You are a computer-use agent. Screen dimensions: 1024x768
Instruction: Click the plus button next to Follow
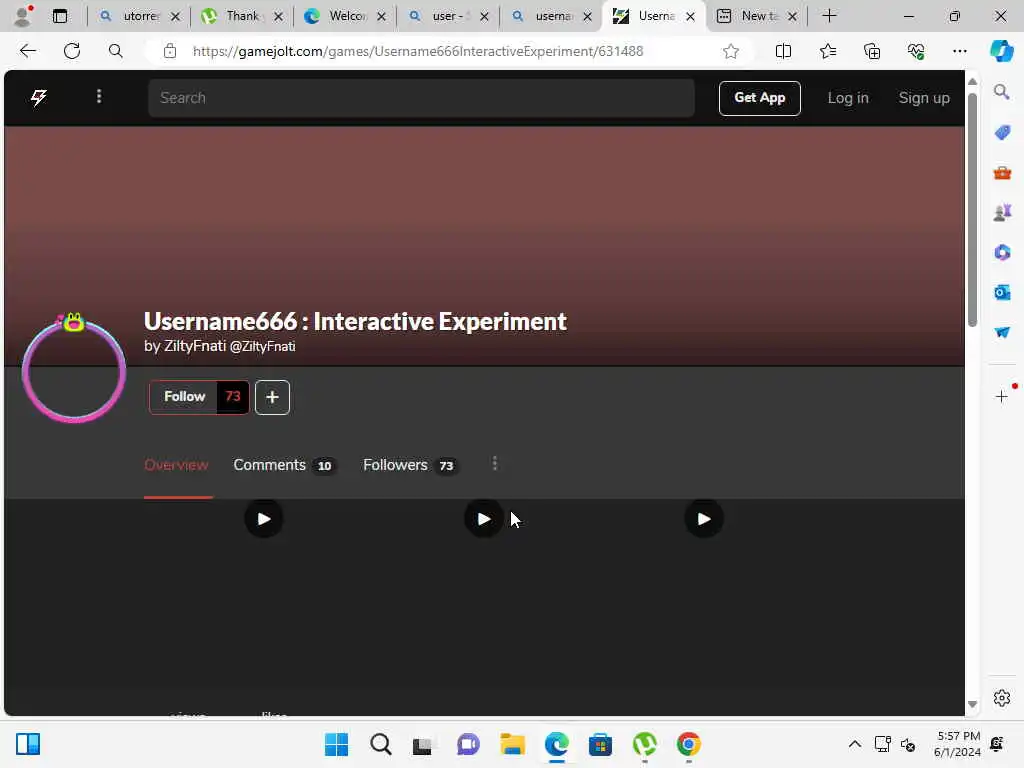click(x=272, y=397)
